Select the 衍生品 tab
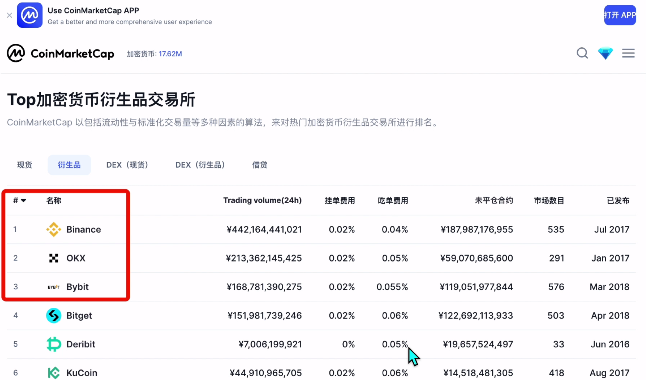Screen dimensions: 646x380 69,165
